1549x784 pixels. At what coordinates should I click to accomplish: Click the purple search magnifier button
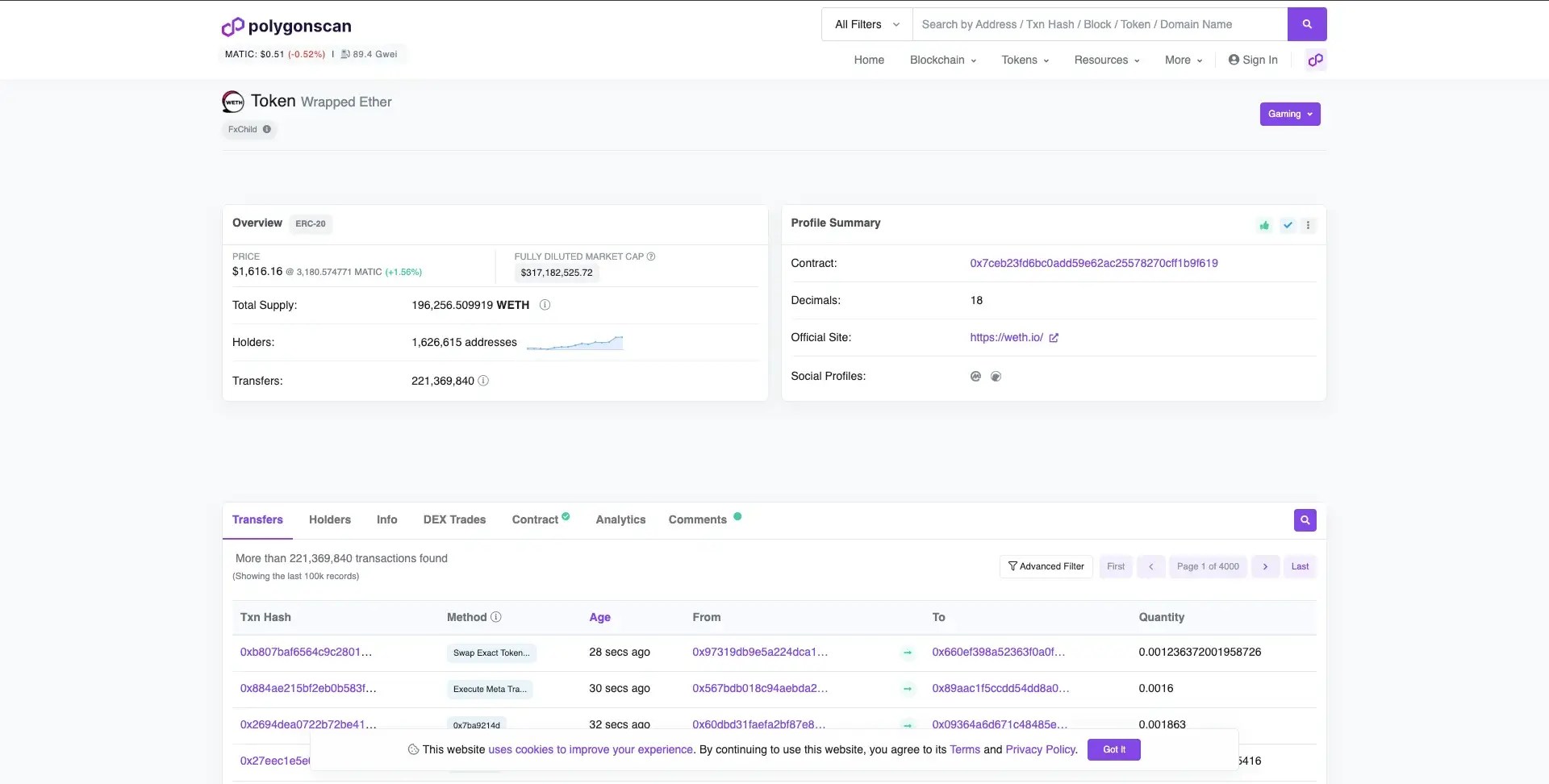(x=1307, y=24)
